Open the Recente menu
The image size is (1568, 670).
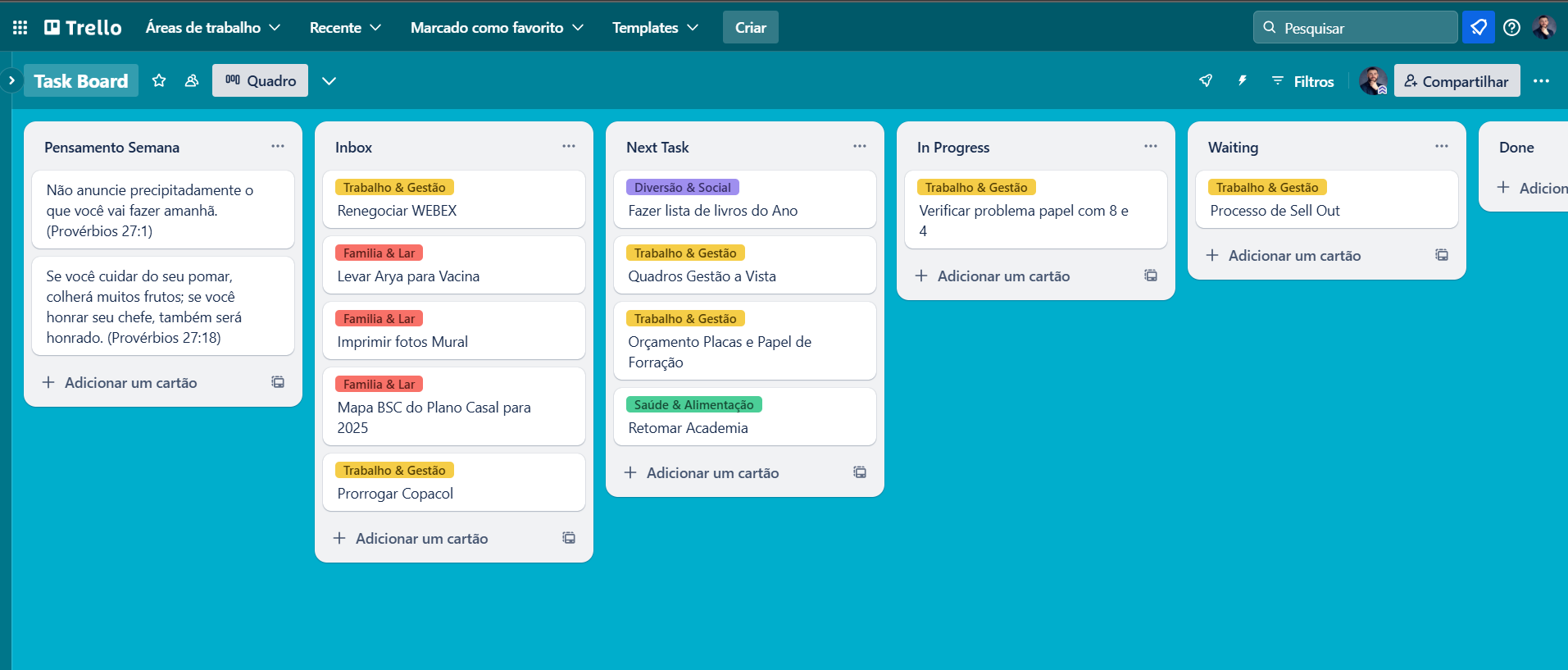point(345,28)
